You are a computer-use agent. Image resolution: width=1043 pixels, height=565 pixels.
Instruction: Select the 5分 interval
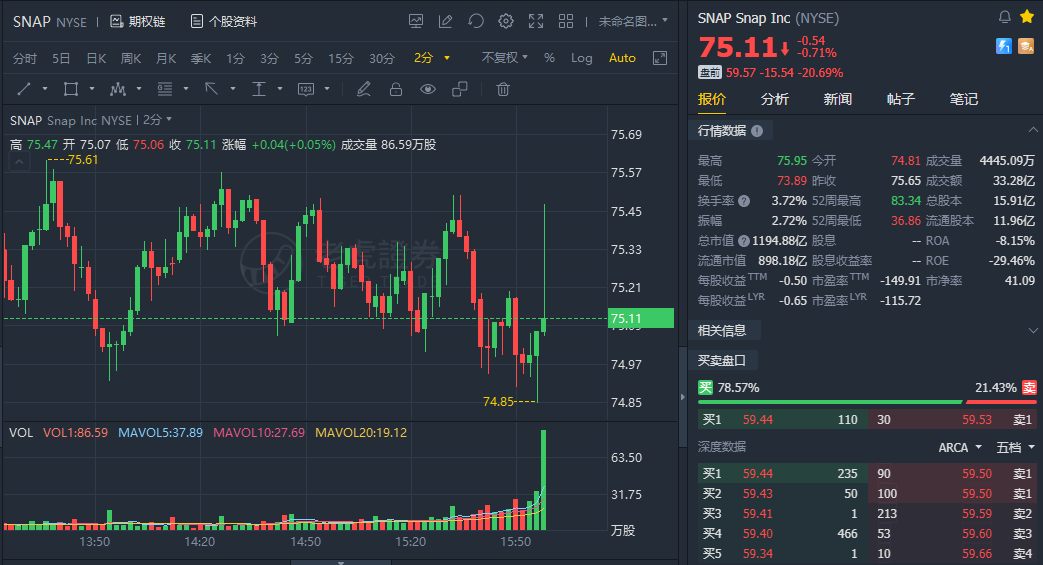(303, 59)
